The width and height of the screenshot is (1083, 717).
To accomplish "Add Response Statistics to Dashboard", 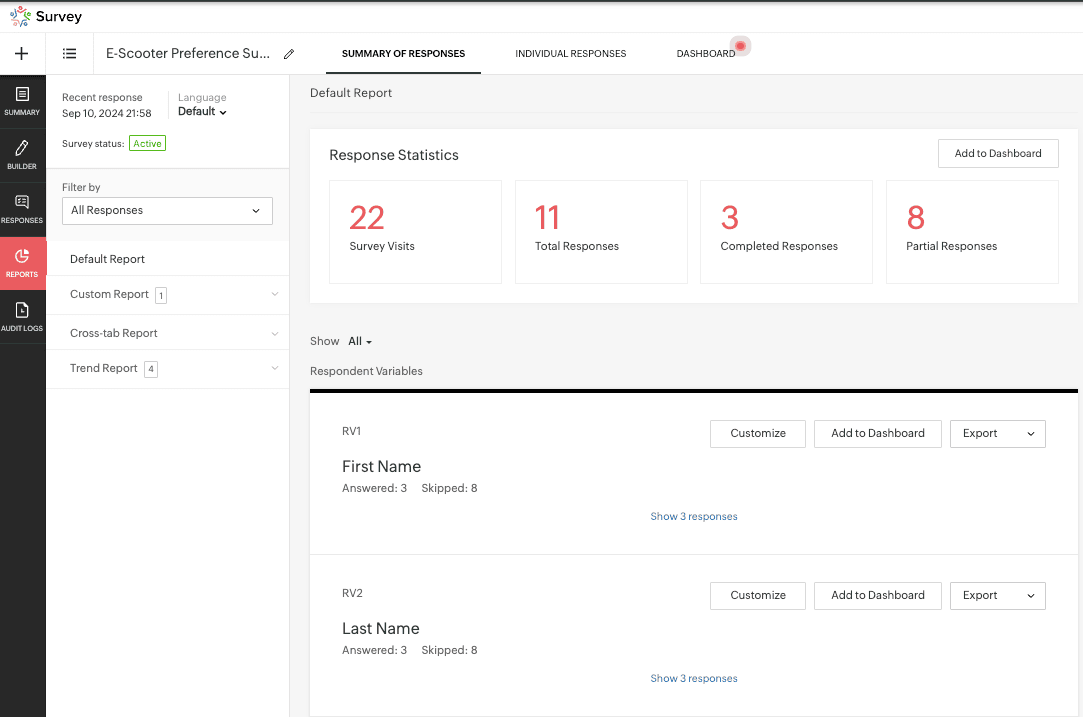I will point(997,154).
